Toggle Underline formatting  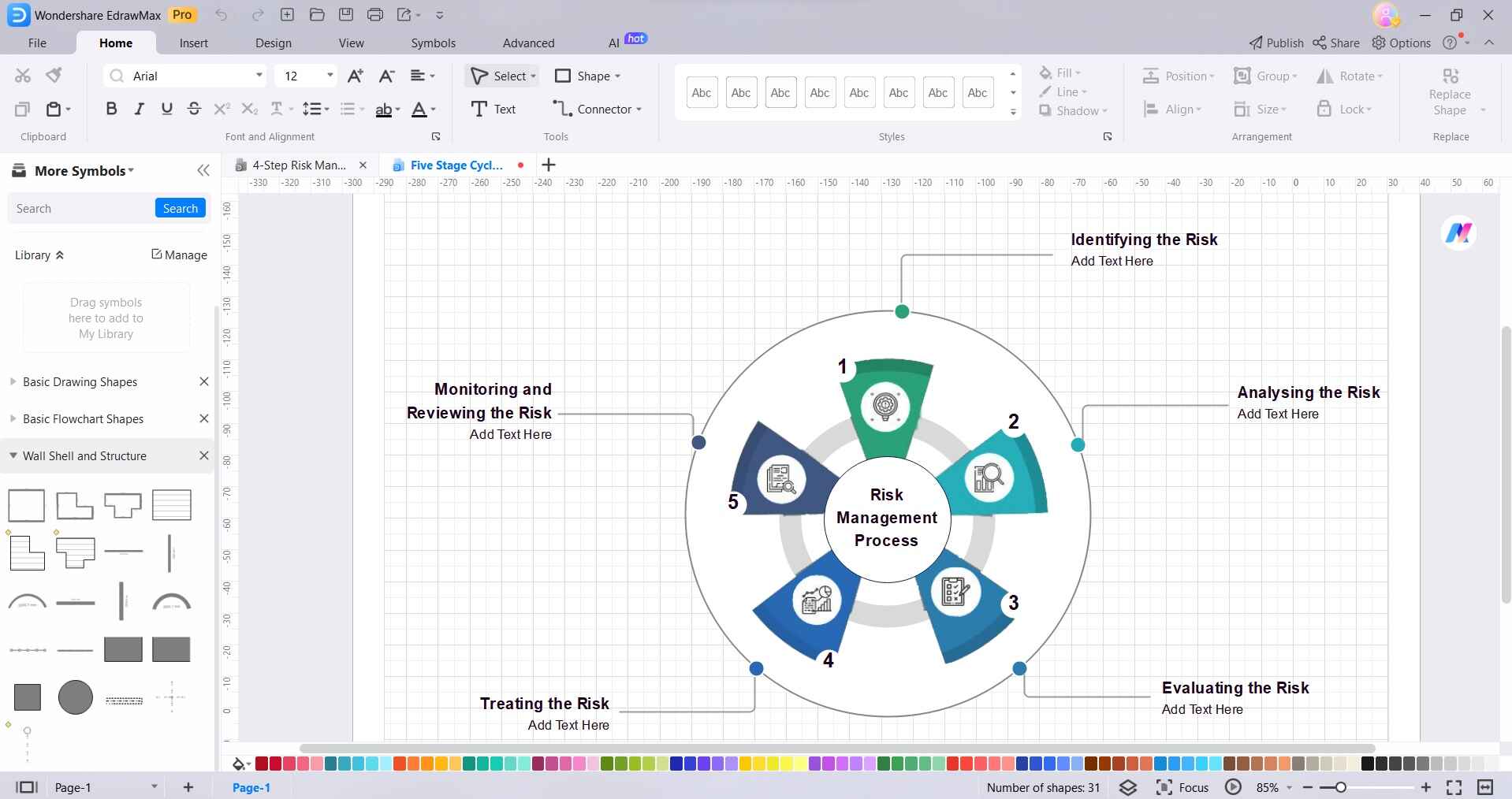pos(167,109)
